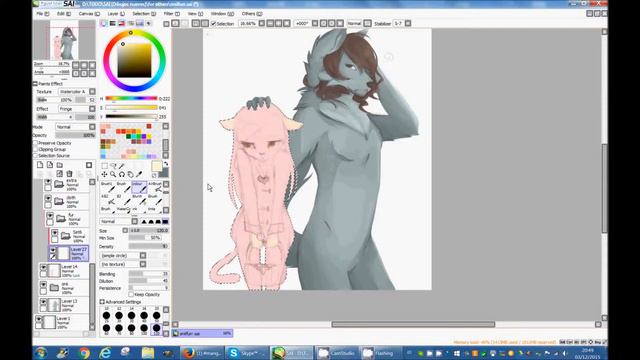Click the navigator canvas thumbnail
The width and height of the screenshot is (640, 360).
pyautogui.click(x=64, y=40)
